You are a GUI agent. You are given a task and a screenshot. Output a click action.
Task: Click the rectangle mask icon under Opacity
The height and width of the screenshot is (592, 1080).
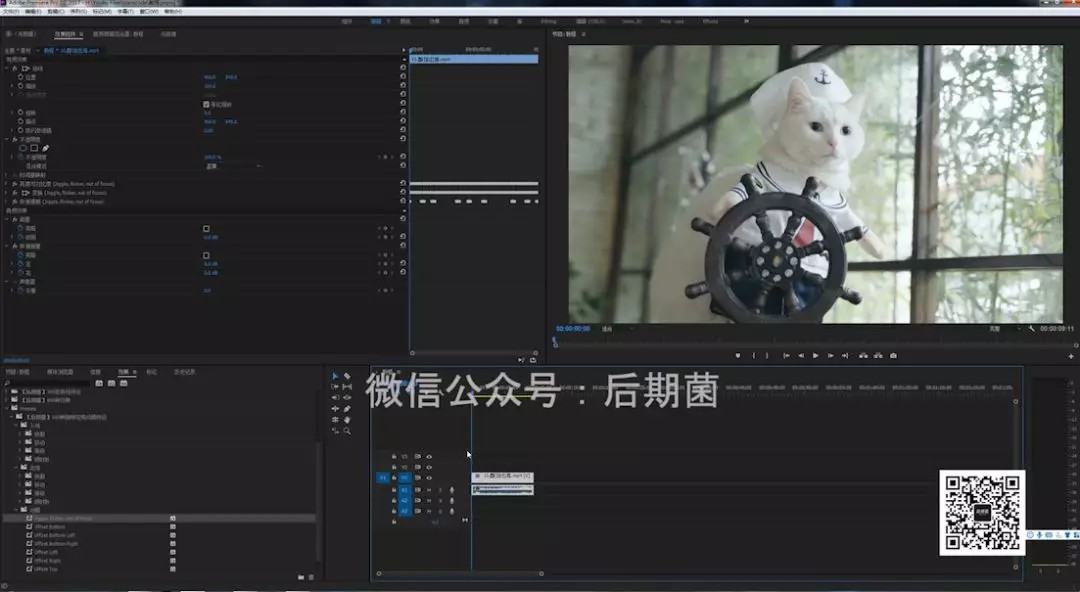pos(34,148)
